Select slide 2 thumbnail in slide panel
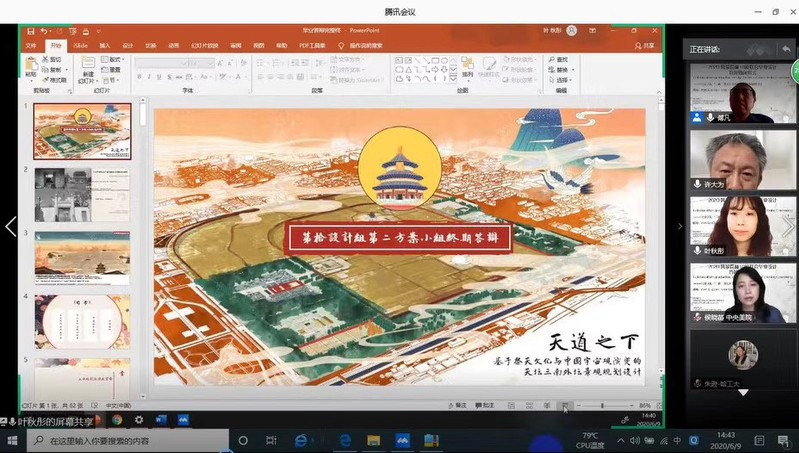The image size is (799, 453). 82,195
